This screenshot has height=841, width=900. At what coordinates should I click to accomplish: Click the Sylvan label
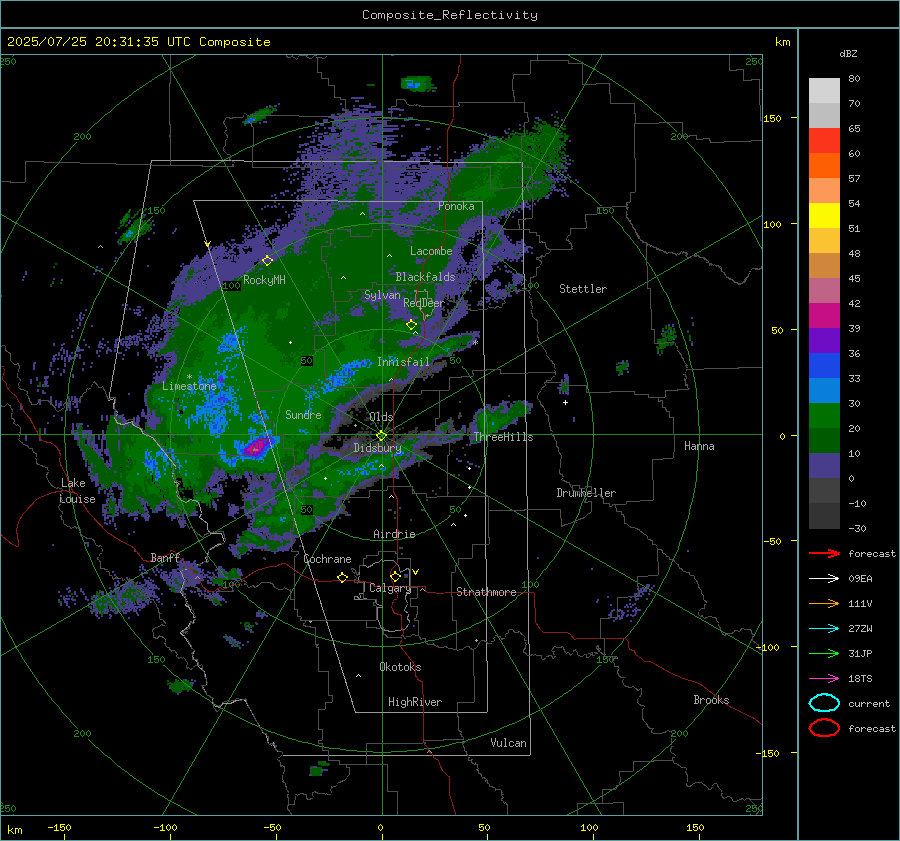(x=382, y=295)
